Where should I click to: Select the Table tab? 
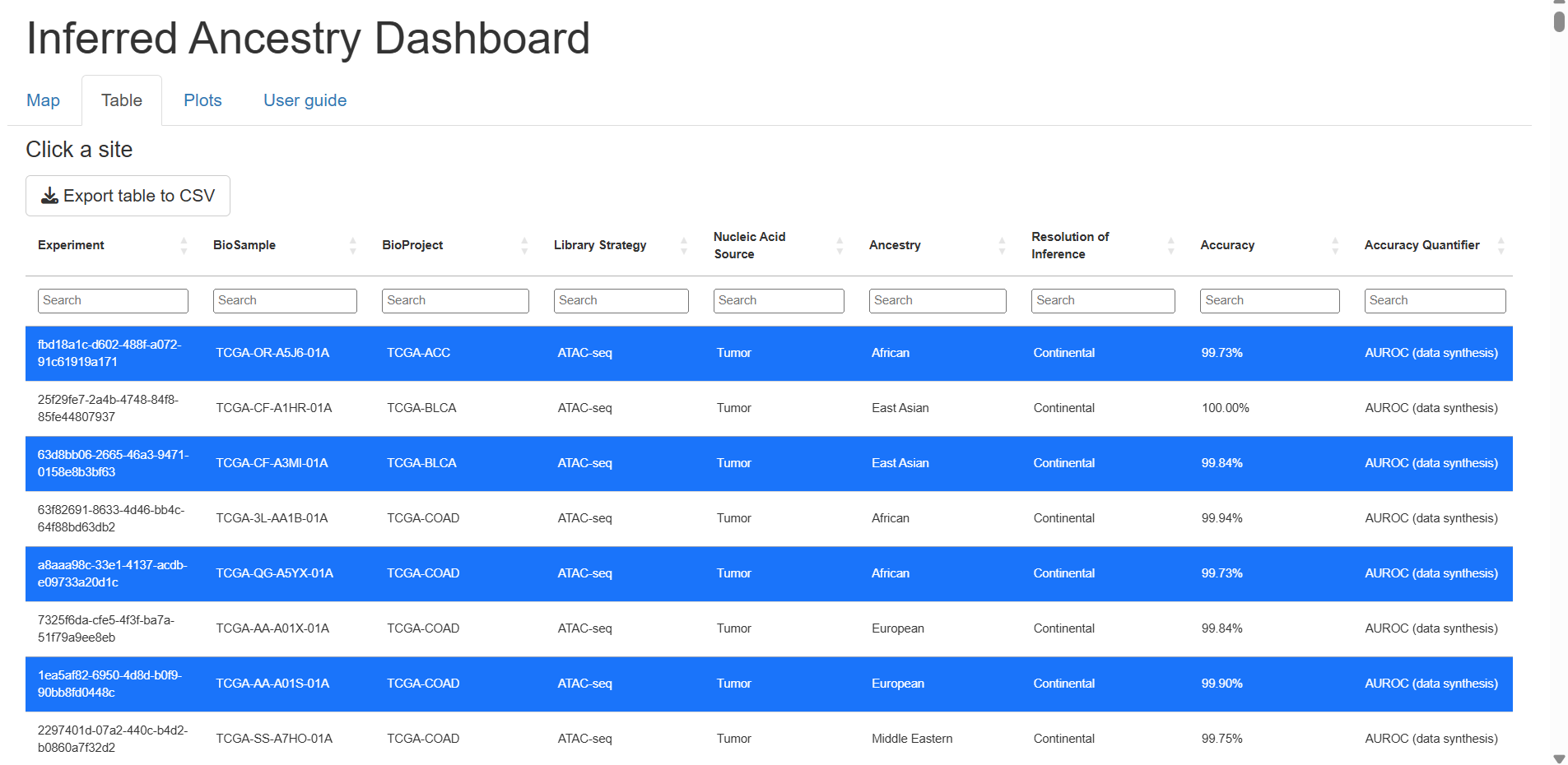(122, 100)
